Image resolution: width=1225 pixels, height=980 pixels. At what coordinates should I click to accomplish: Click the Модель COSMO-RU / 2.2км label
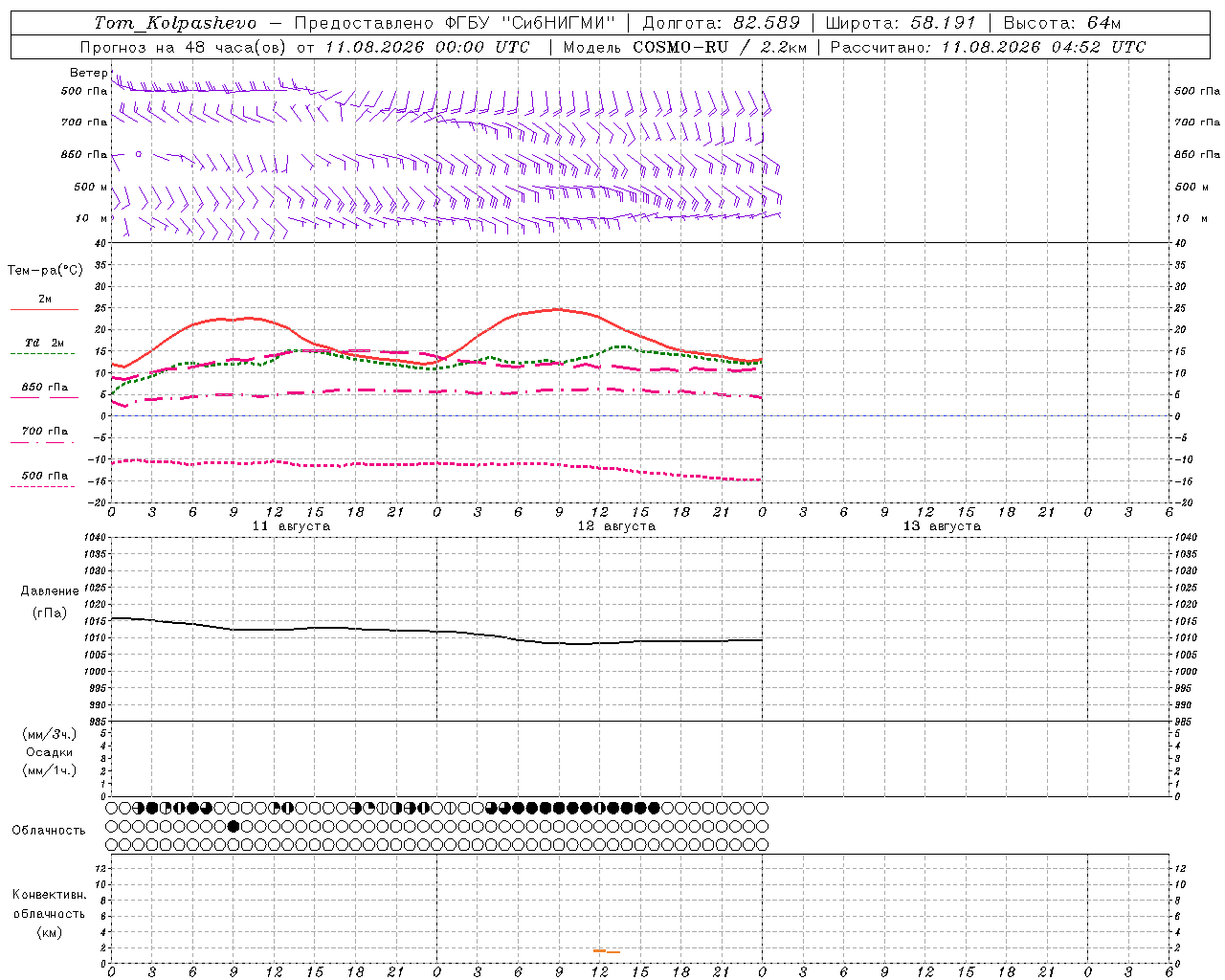(x=684, y=47)
